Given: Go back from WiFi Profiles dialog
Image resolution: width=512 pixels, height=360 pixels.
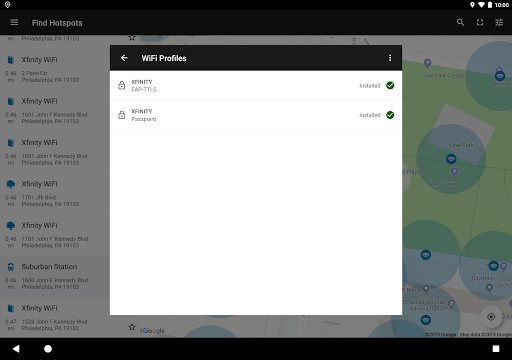Looking at the screenshot, I should [x=124, y=58].
